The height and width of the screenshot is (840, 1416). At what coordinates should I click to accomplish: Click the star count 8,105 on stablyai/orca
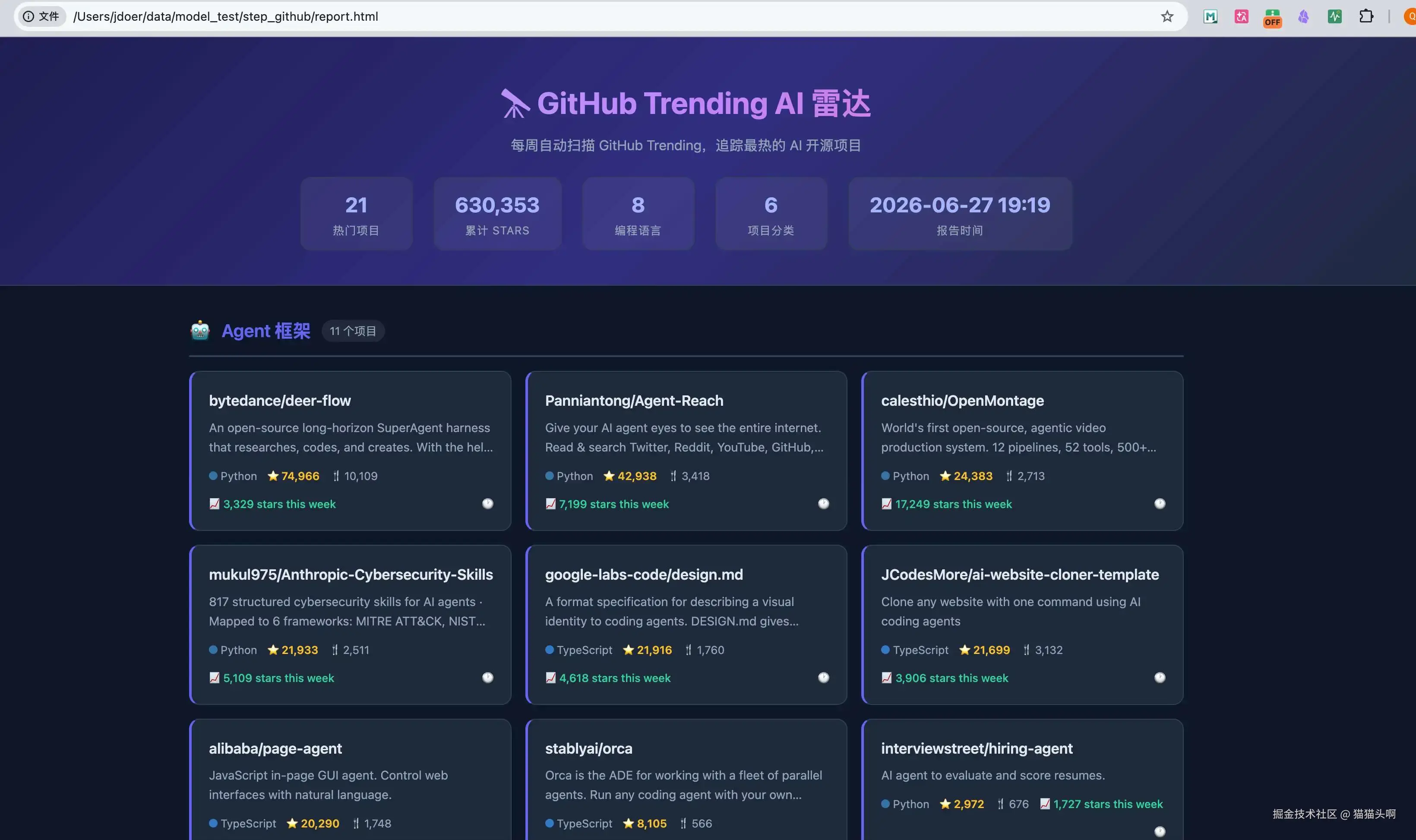pos(651,823)
